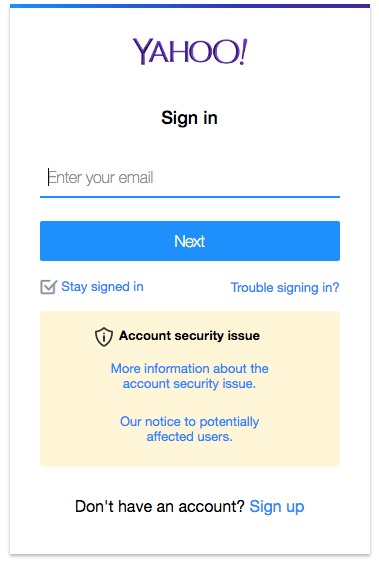
Task: Click the Next button
Action: tap(190, 241)
